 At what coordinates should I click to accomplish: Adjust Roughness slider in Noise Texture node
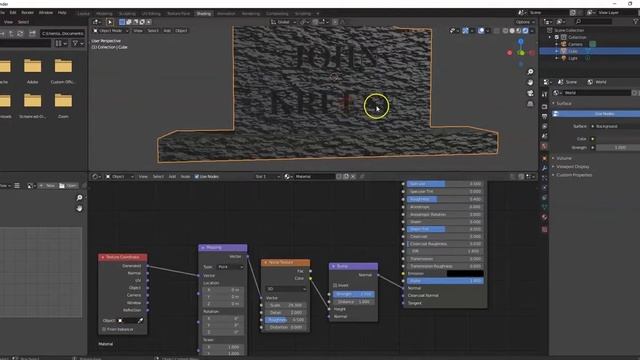coord(286,320)
